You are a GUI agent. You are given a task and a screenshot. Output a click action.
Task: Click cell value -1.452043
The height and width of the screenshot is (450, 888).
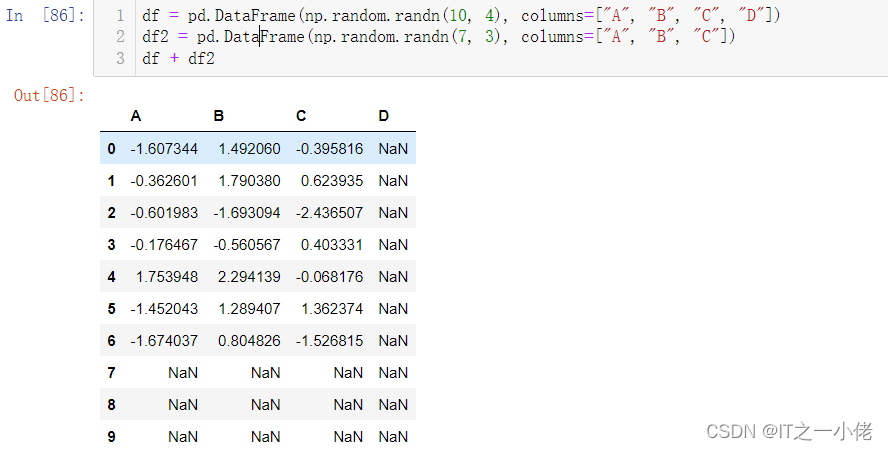tap(164, 308)
